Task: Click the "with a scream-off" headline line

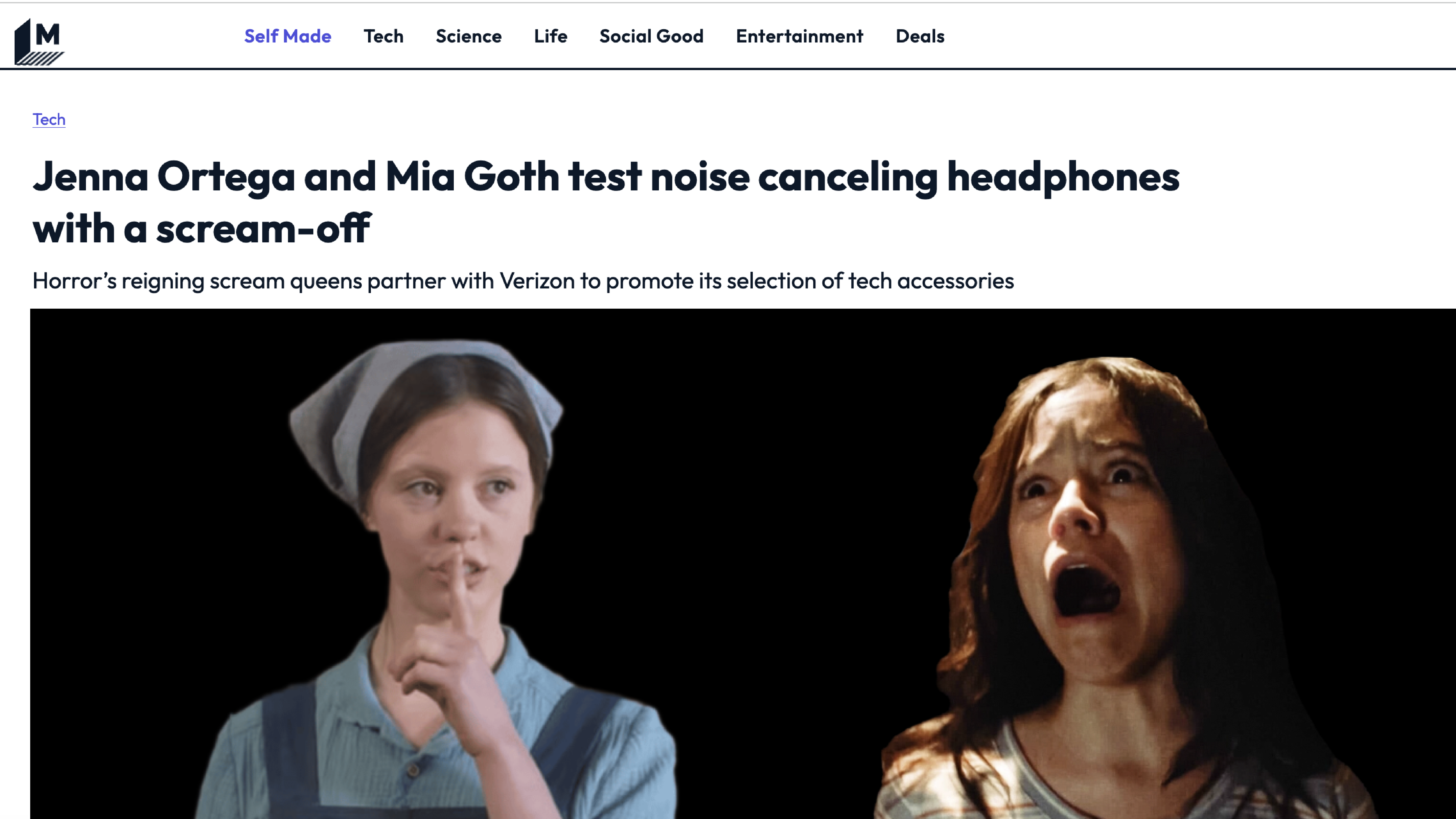Action: pos(202,229)
